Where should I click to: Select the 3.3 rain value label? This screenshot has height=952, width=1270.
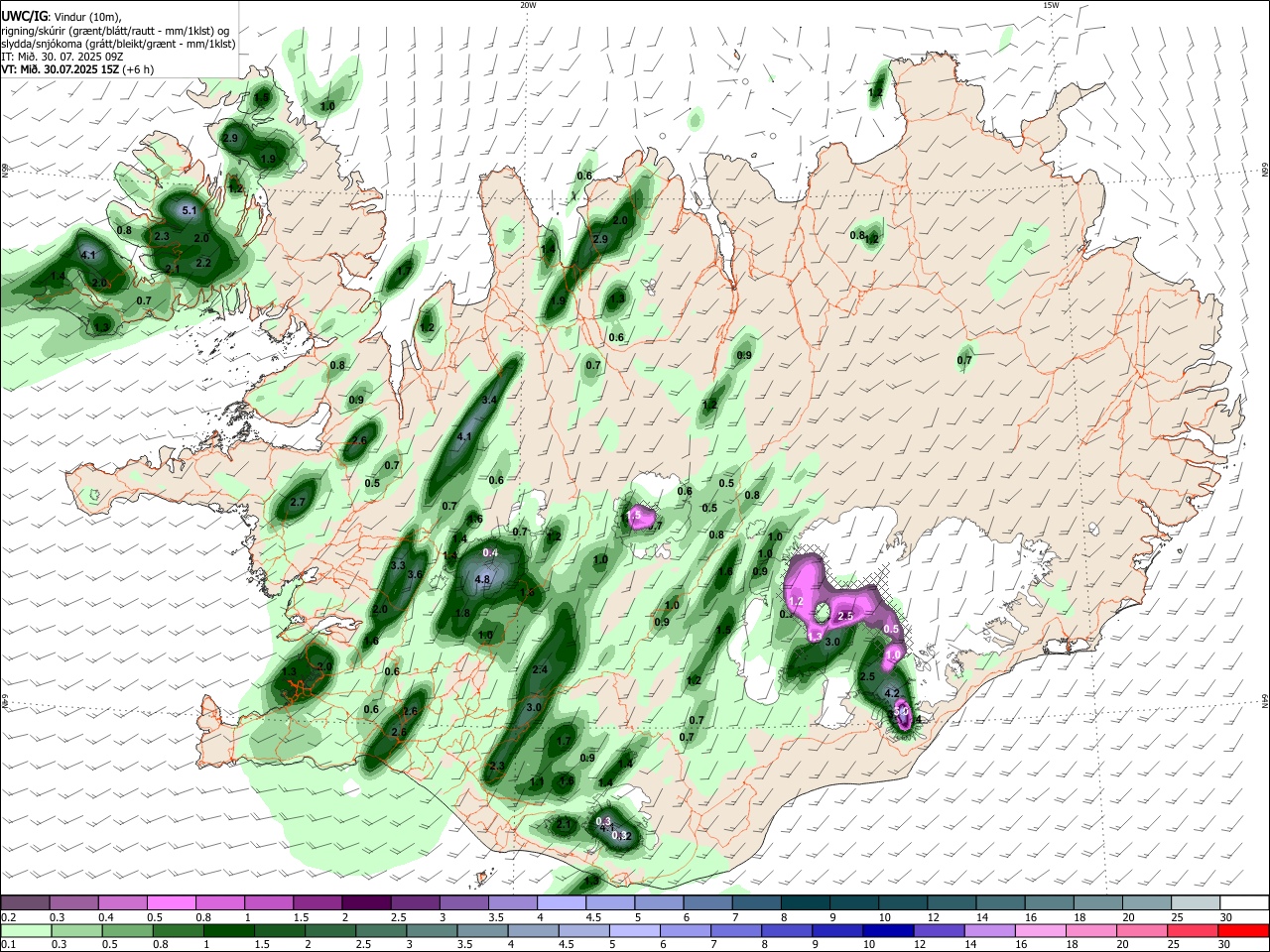coord(399,565)
